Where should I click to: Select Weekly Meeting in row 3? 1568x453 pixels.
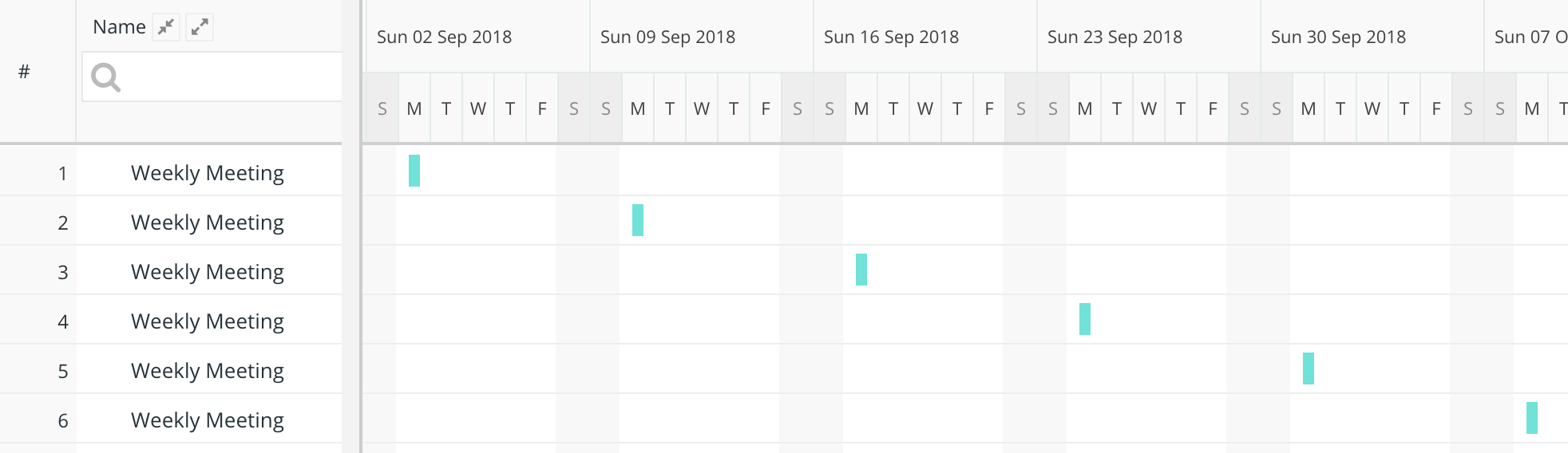tap(208, 272)
